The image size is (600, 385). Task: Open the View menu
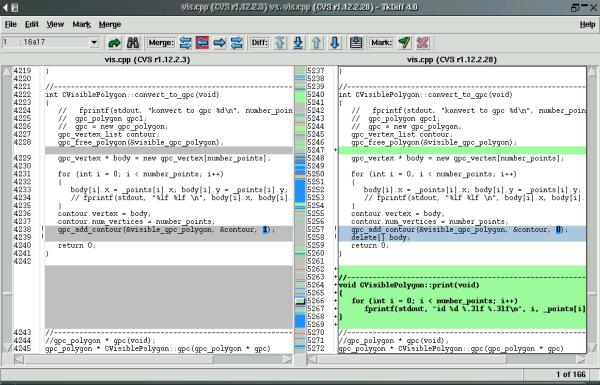pos(55,24)
